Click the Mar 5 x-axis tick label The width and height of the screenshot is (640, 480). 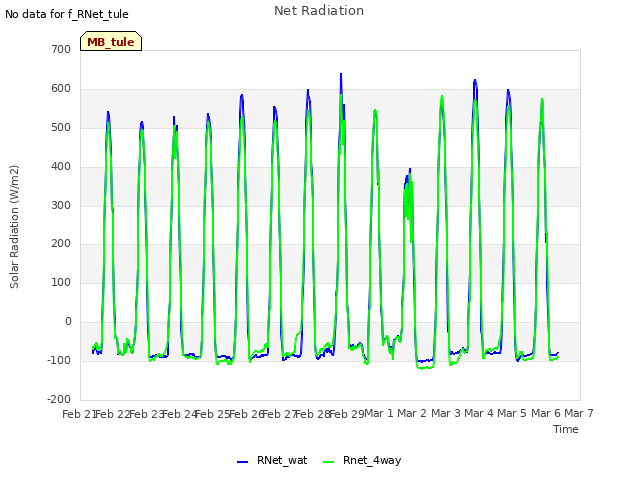point(512,413)
